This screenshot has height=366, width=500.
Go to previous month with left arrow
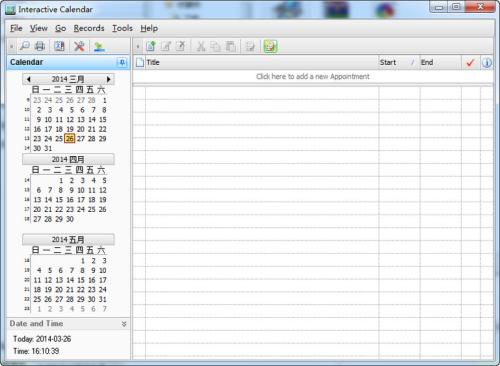[29, 79]
